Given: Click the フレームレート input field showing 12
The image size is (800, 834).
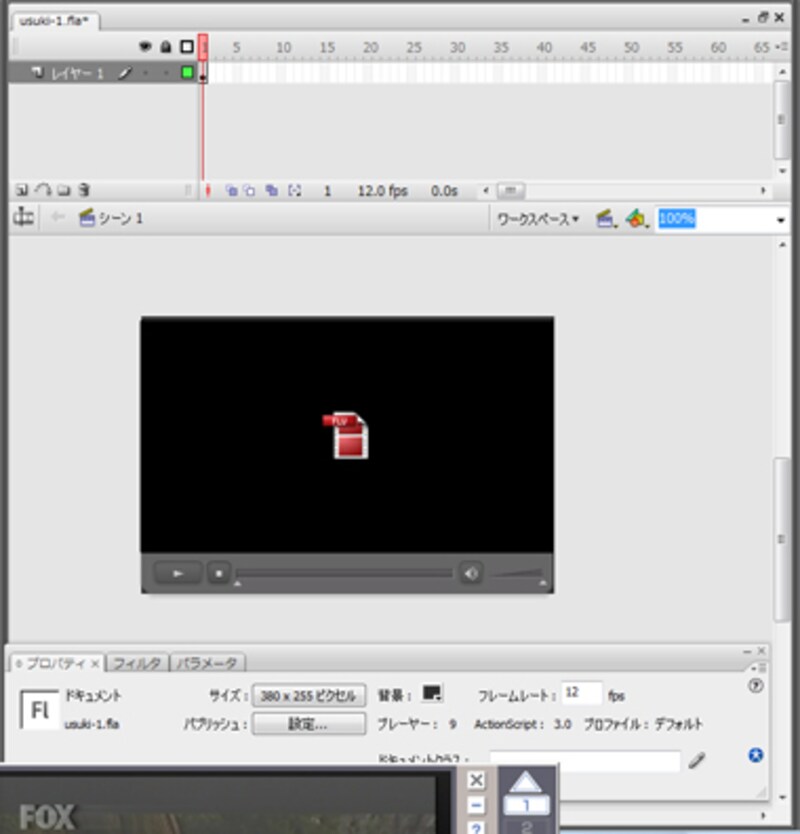Looking at the screenshot, I should (581, 693).
